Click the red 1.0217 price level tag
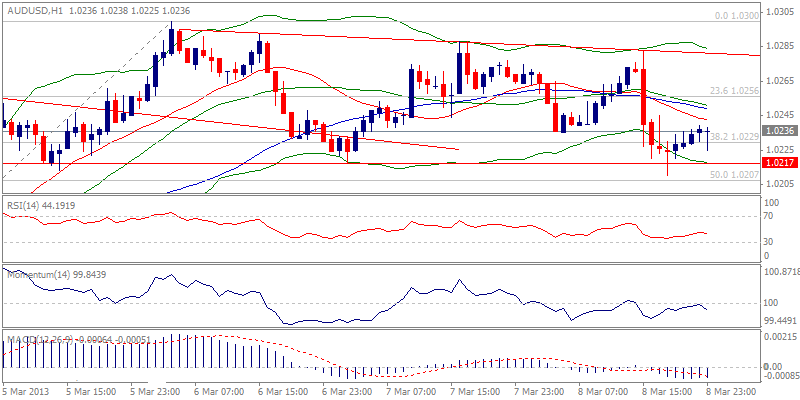The image size is (800, 400). tap(778, 162)
